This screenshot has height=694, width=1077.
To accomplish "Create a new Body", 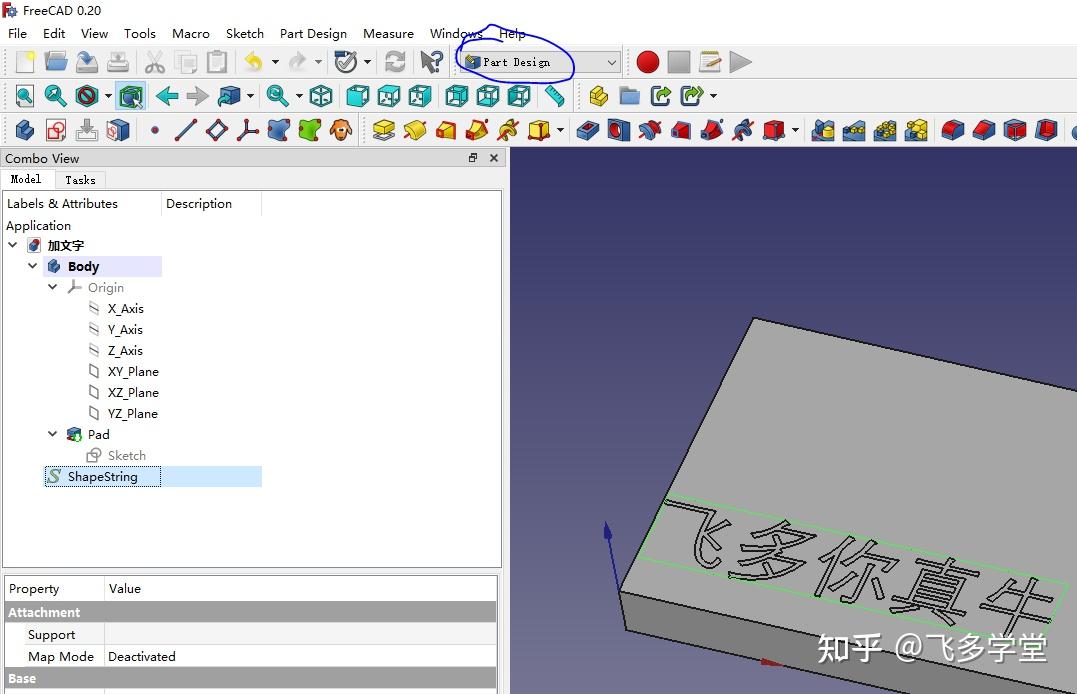I will pyautogui.click(x=23, y=130).
